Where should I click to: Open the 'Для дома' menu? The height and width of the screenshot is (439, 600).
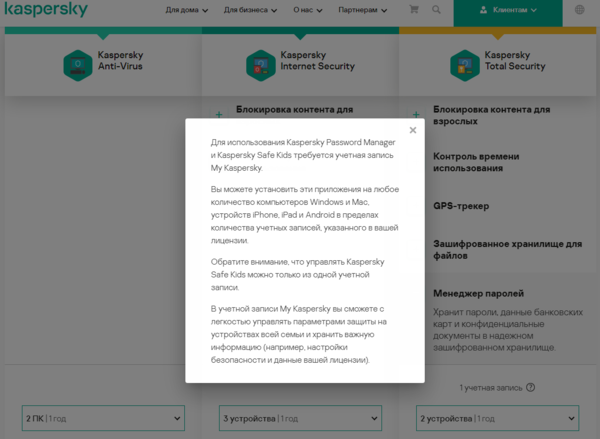[x=187, y=10]
